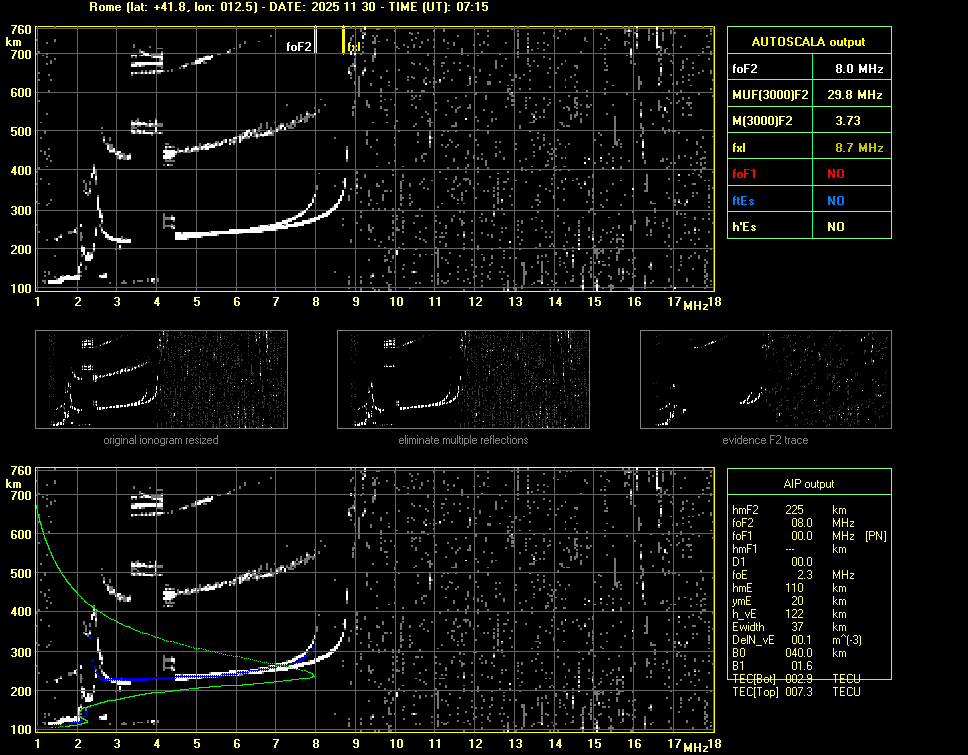Viewport: 968px width, 755px height.
Task: Click the yellow fxI 8.7 MHz value
Action: click(x=859, y=148)
